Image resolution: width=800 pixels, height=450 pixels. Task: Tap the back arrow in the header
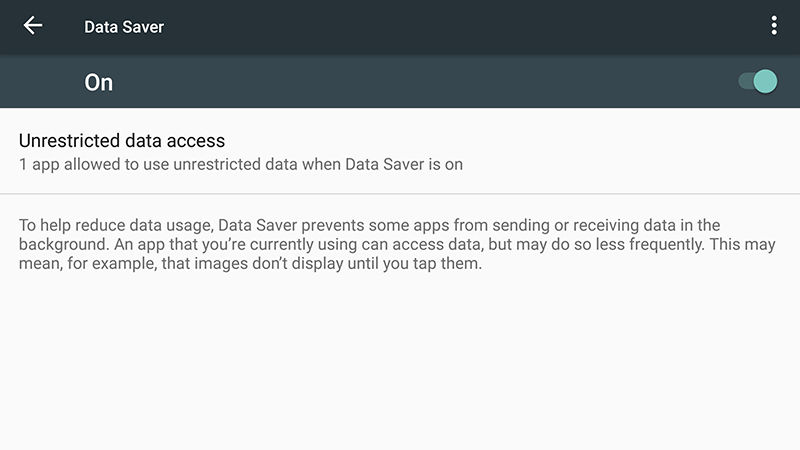click(x=33, y=26)
